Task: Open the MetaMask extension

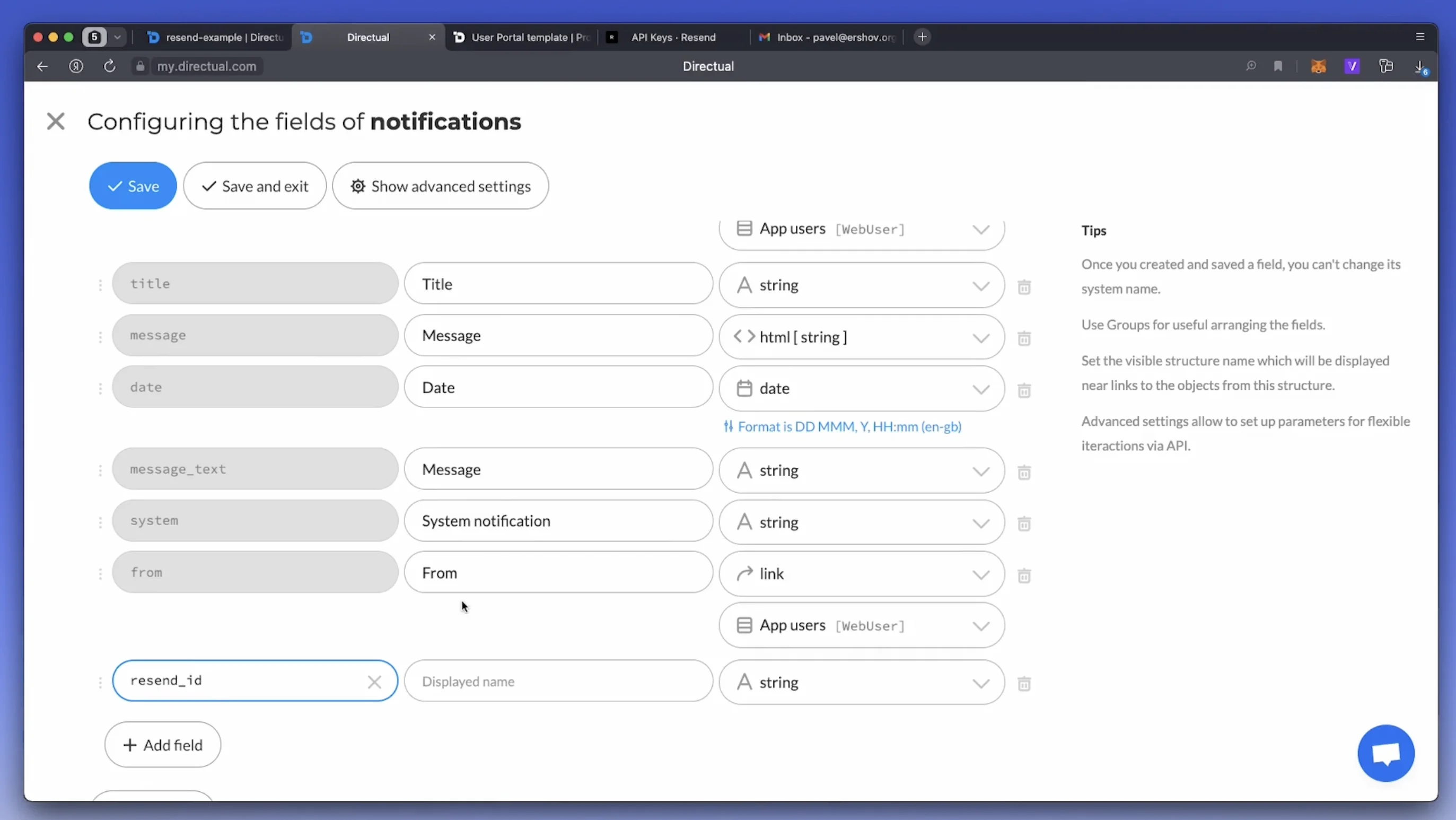Action: pos(1319,66)
